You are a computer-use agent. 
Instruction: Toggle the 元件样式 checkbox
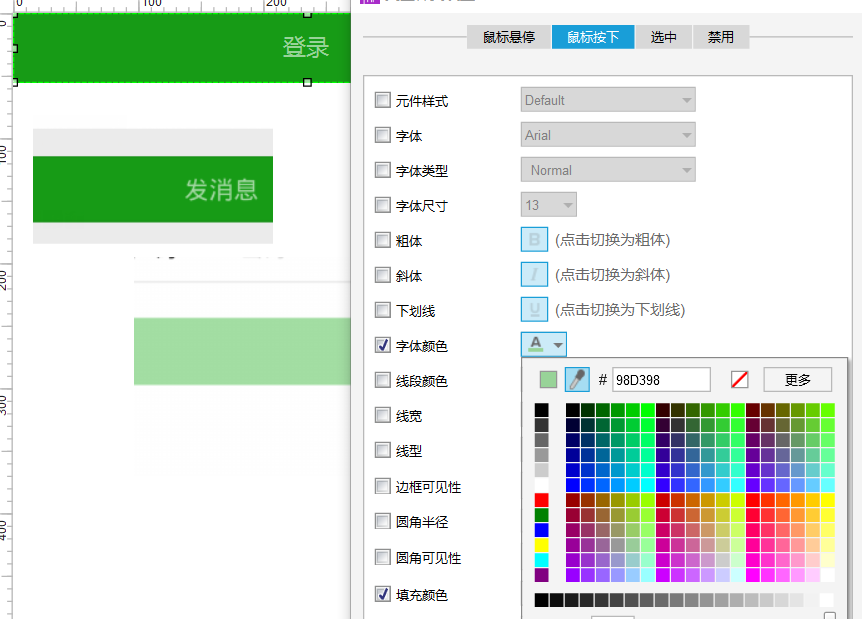click(383, 100)
